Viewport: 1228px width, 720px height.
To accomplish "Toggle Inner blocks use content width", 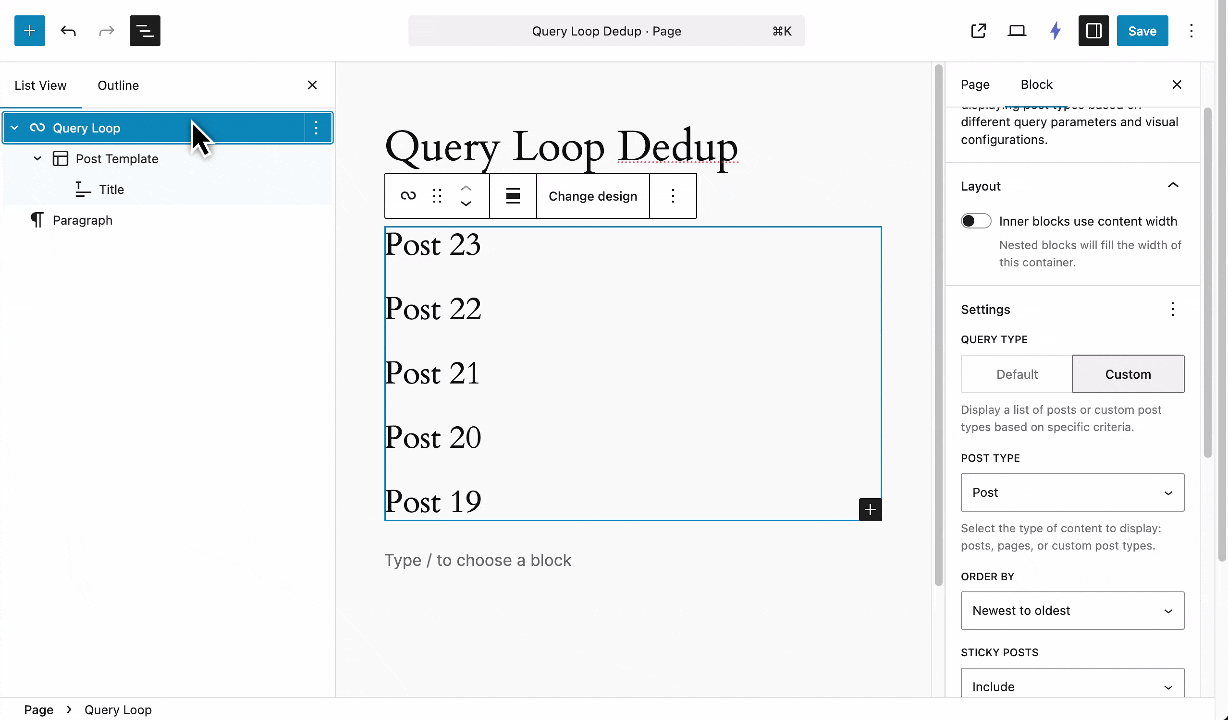I will [x=976, y=221].
